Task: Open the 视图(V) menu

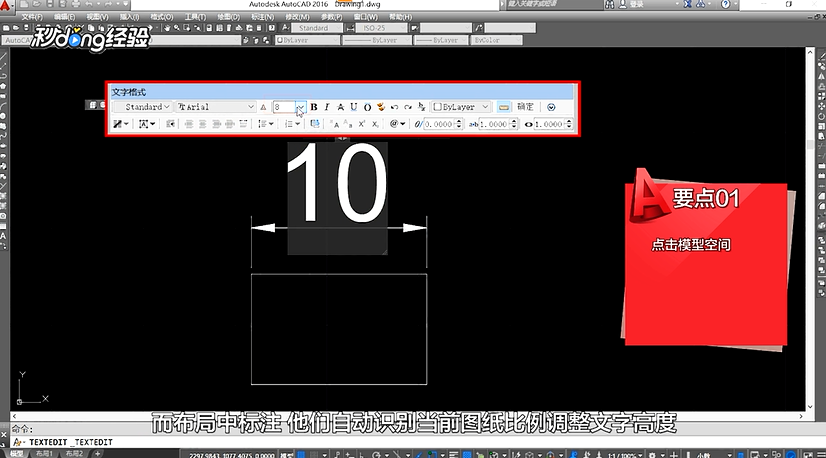Action: pyautogui.click(x=97, y=17)
